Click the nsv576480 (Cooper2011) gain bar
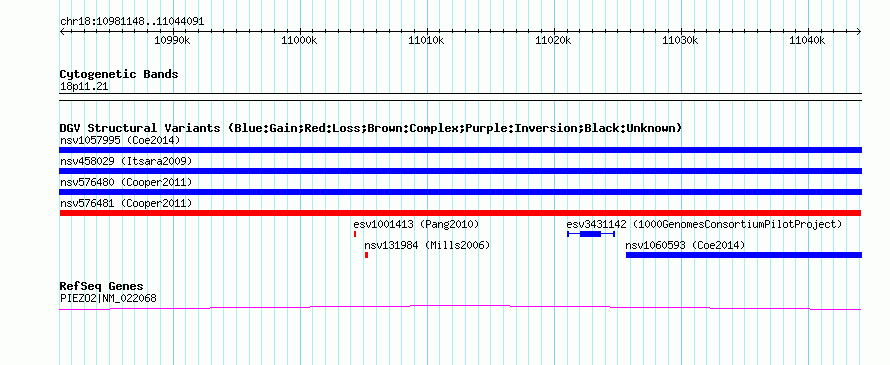Screen dimensions: 890x365 [x=460, y=192]
